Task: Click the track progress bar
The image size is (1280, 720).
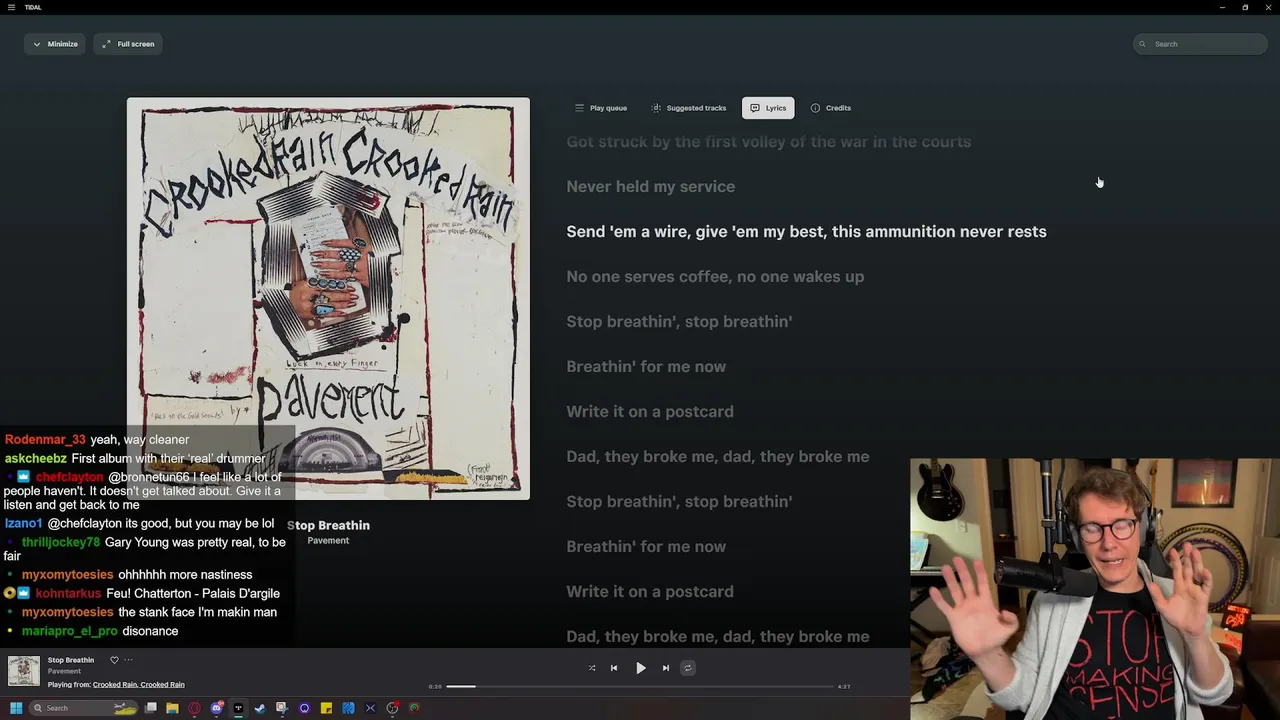Action: (640, 687)
